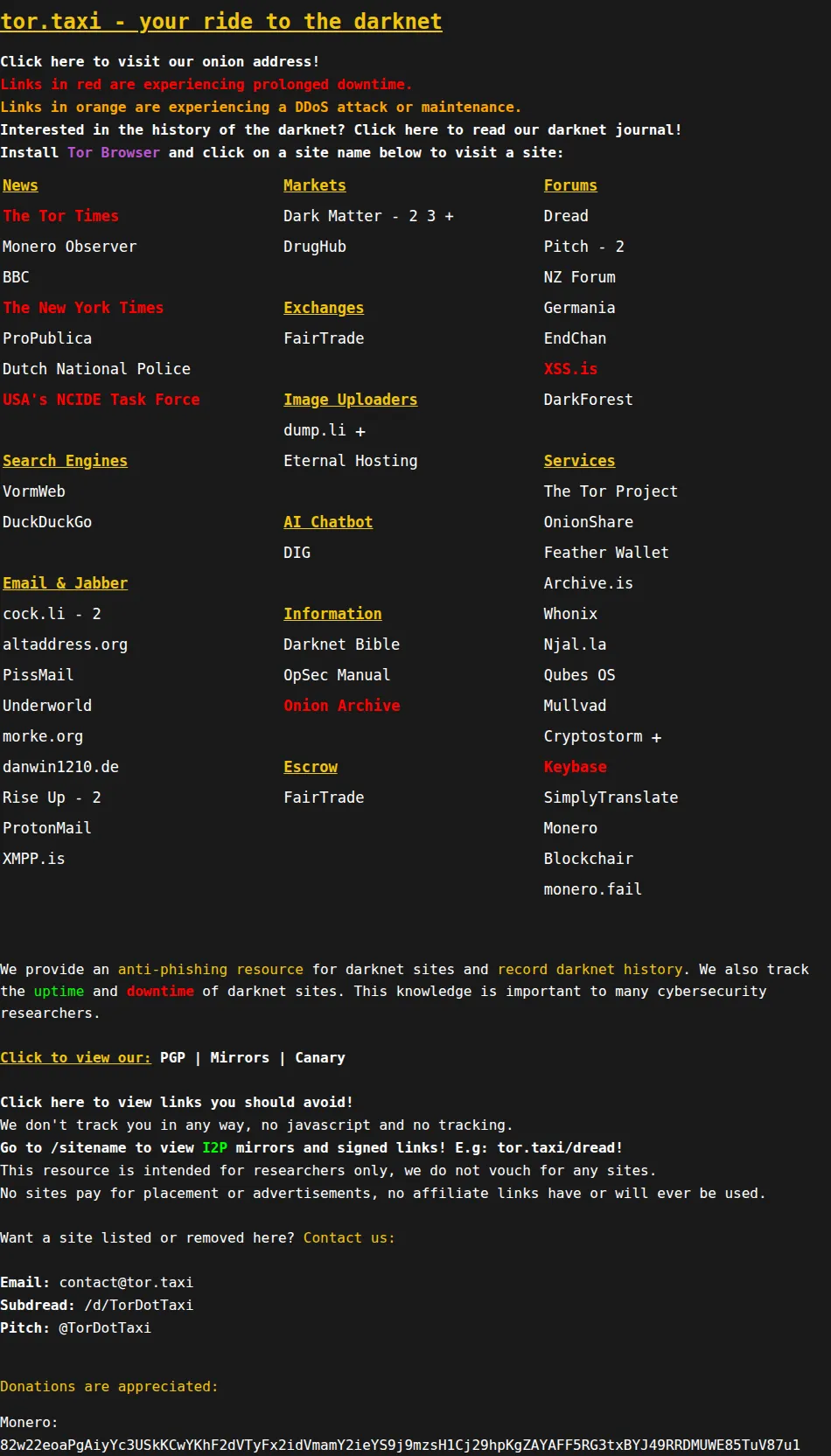Open the DIG chatbot link
The image size is (831, 1456).
[x=297, y=553]
